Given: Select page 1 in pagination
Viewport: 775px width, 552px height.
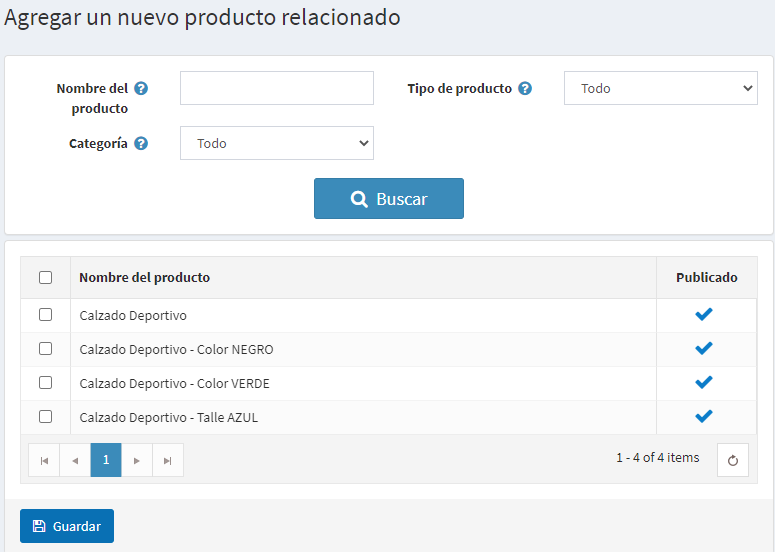Looking at the screenshot, I should tap(106, 460).
